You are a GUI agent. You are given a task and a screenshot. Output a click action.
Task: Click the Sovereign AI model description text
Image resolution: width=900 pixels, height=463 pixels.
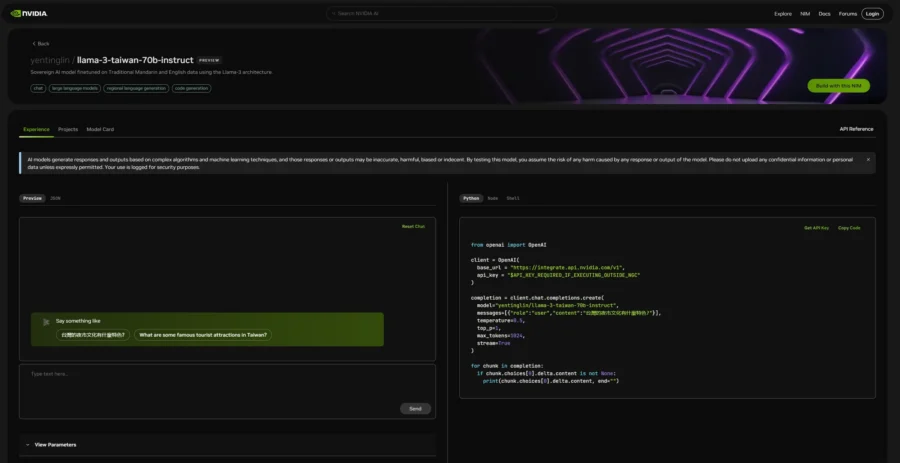coord(152,73)
